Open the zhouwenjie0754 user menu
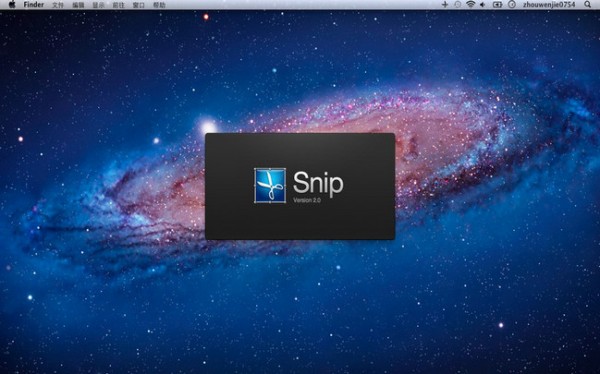Screen dimensions: 600x374 [x=549, y=5]
